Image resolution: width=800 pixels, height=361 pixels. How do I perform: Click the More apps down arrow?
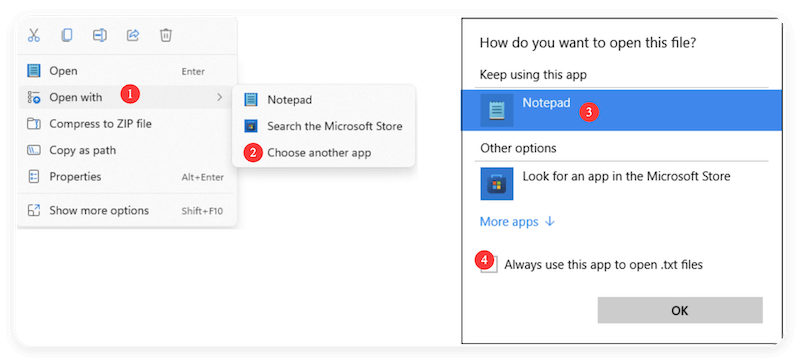[x=550, y=222]
